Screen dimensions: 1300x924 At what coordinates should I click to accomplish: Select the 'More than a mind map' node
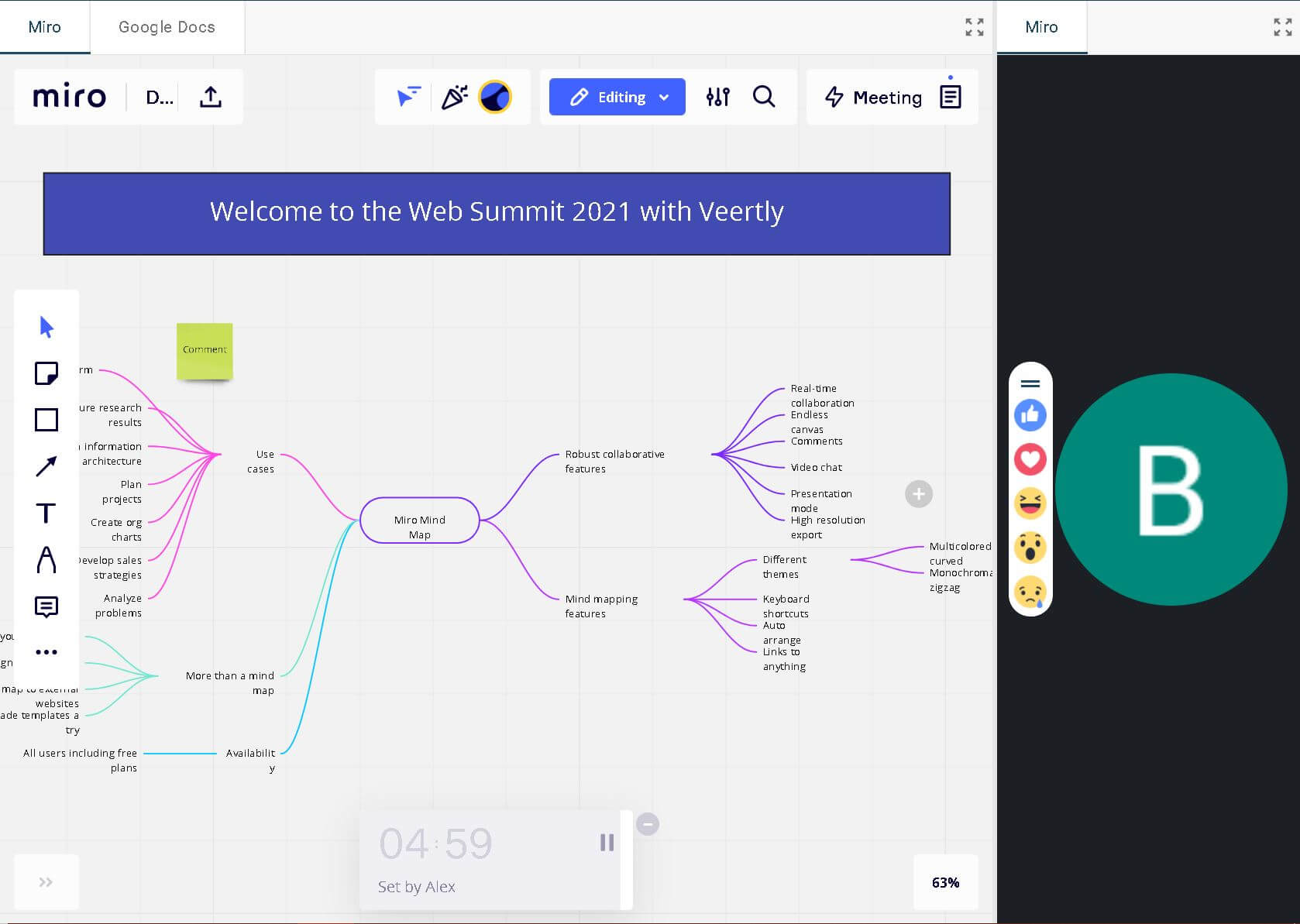click(x=230, y=683)
